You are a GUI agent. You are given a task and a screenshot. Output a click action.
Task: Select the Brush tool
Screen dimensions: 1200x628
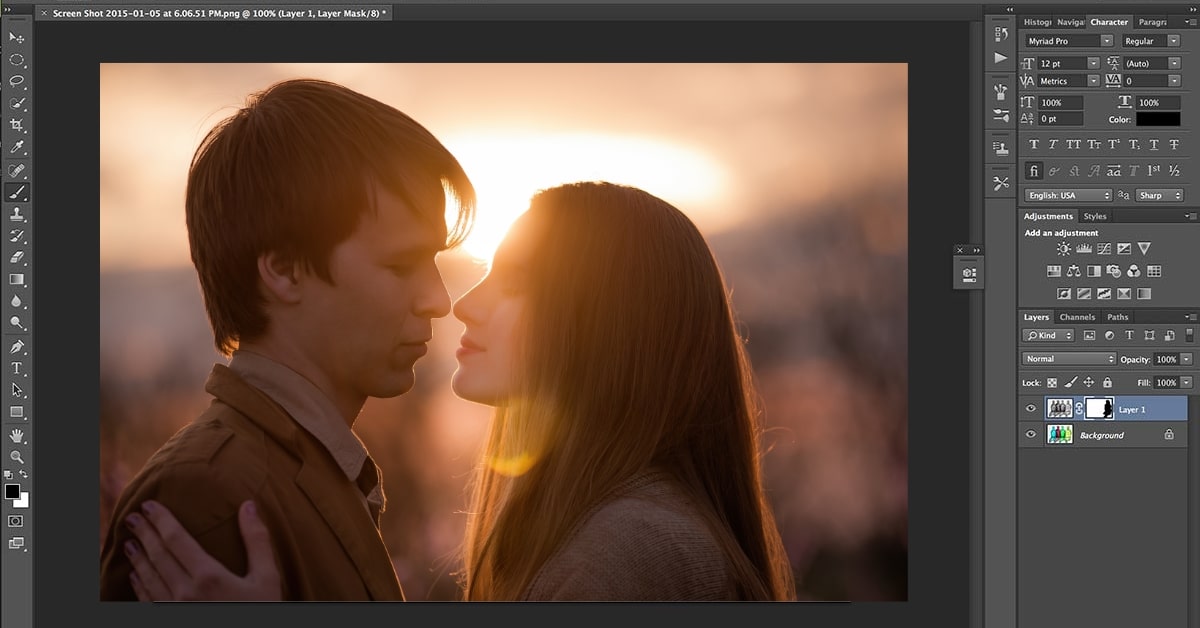17,193
